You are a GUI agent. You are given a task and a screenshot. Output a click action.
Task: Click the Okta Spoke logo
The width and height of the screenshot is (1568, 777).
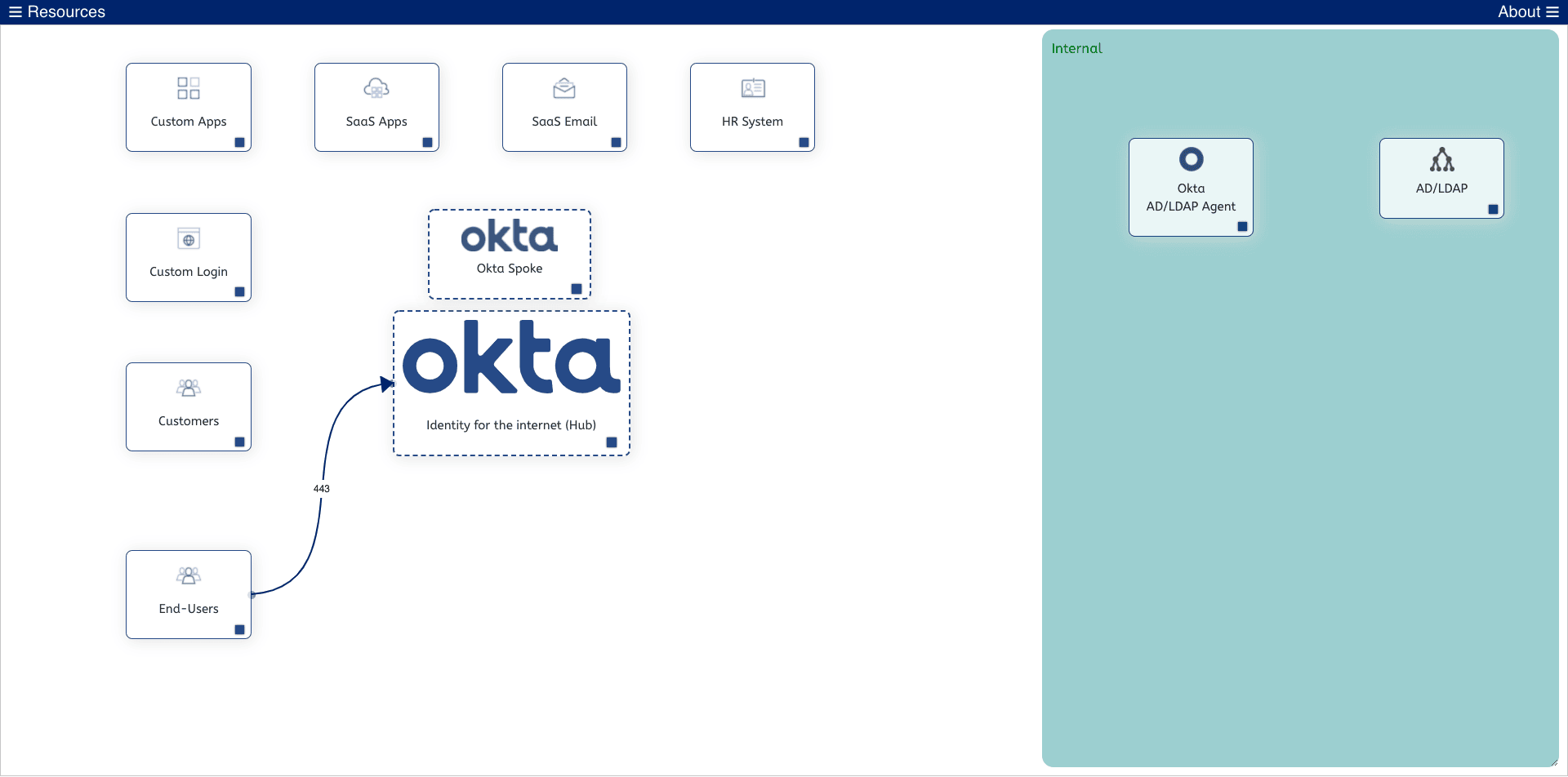point(510,236)
